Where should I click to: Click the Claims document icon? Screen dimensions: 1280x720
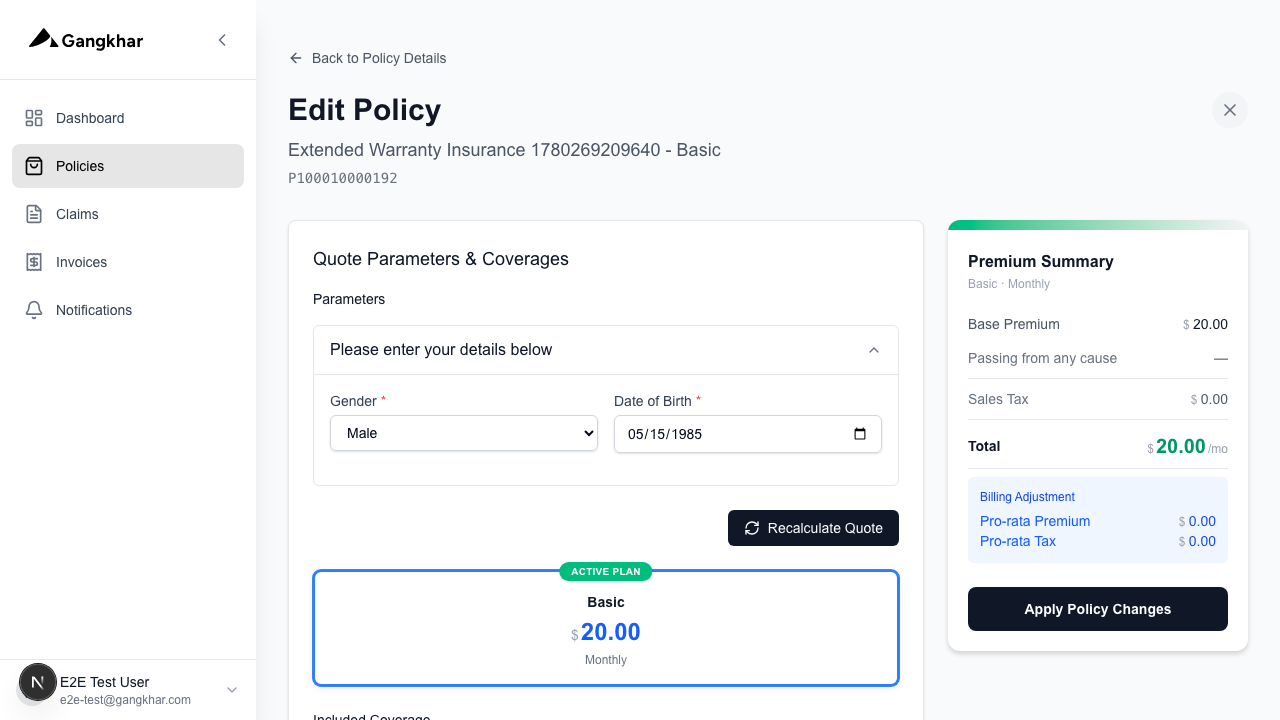[34, 214]
